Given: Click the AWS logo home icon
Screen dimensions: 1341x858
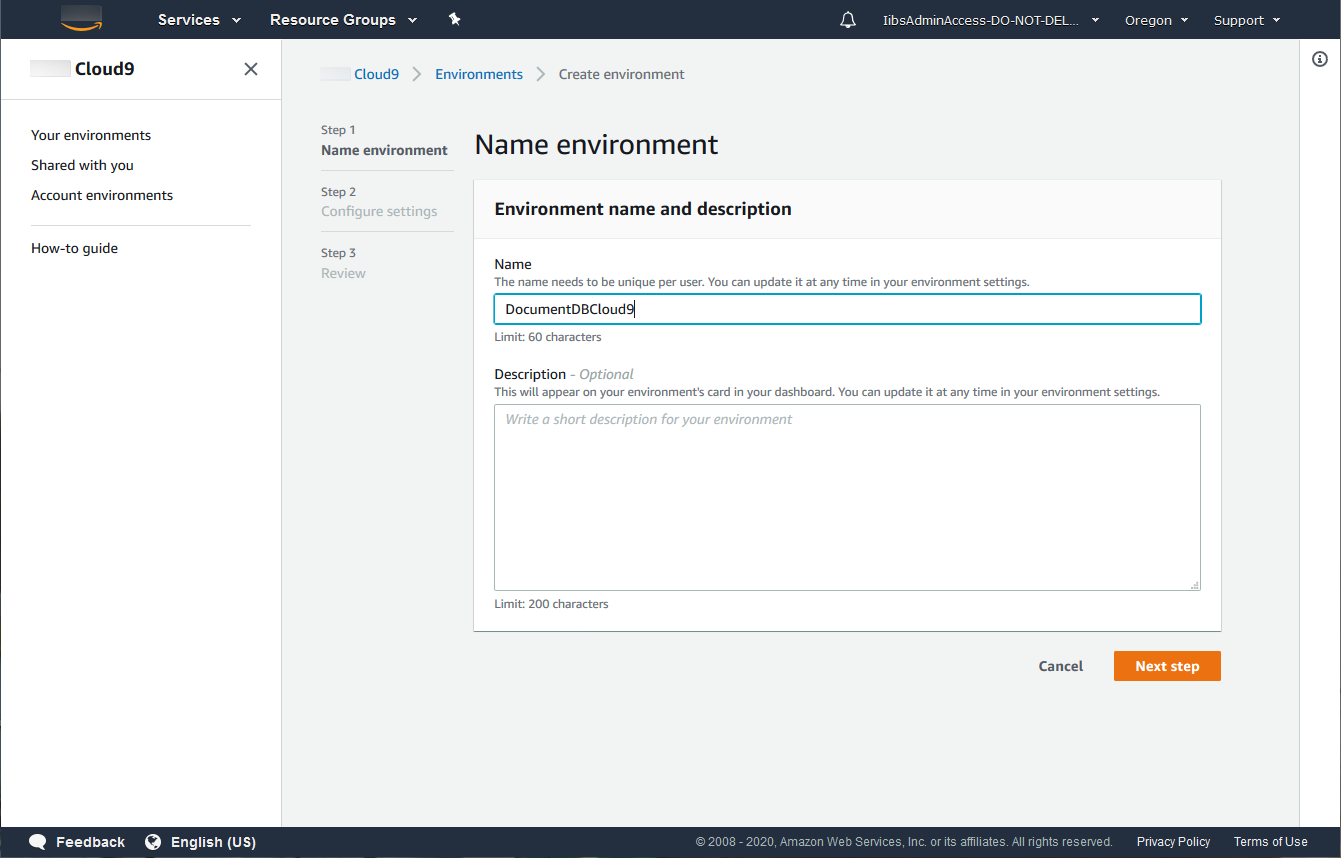Looking at the screenshot, I should (x=81, y=19).
